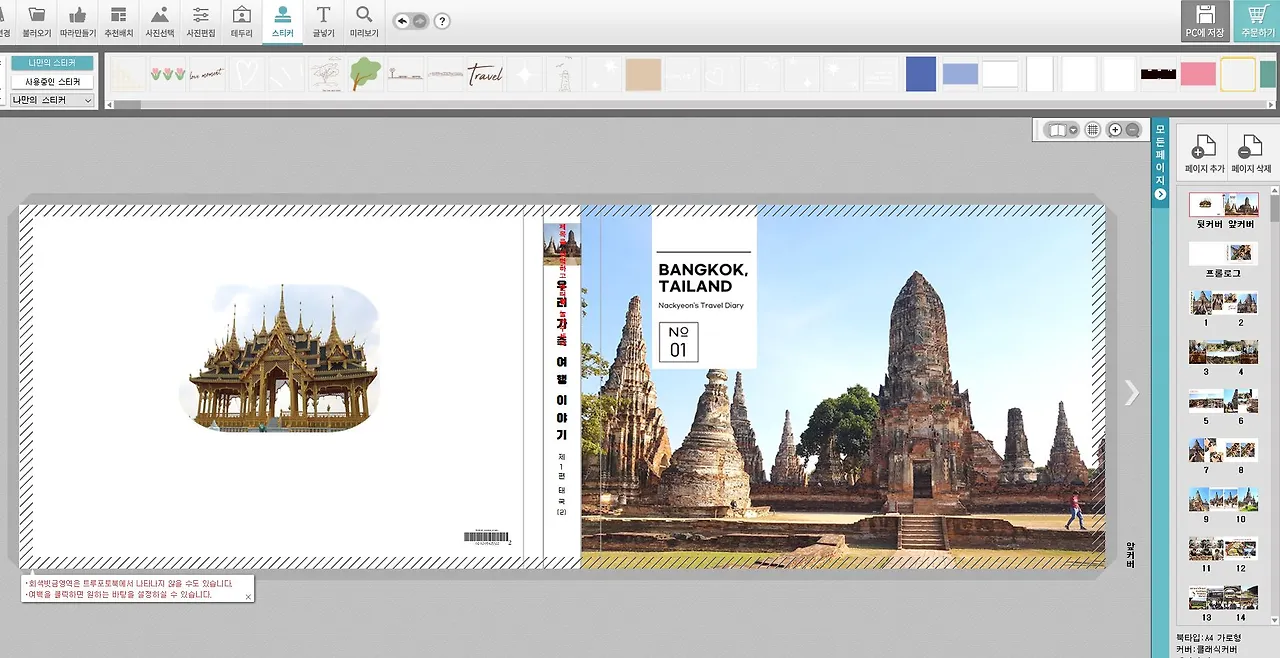Image resolution: width=1280 pixels, height=658 pixels.
Task: Switch to 사용중인 스티커 tab
Action: coord(52,81)
